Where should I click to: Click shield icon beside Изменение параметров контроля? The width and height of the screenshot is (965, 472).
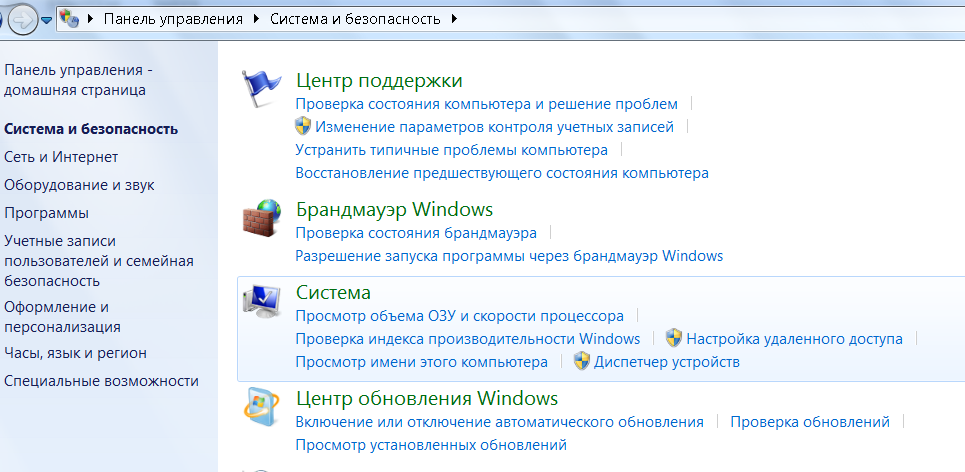click(303, 127)
